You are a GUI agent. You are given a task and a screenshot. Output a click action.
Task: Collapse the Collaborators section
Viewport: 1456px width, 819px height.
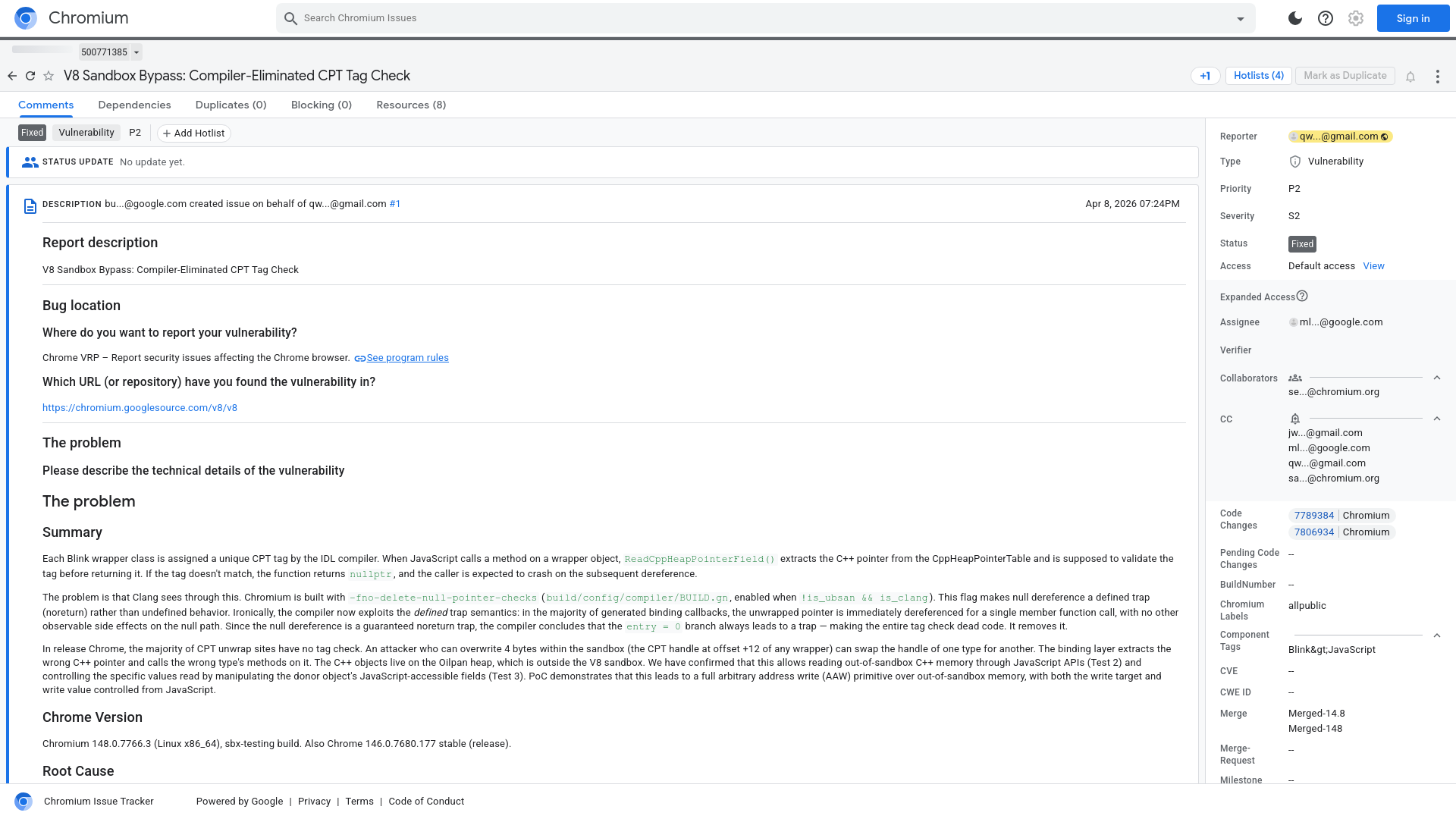pyautogui.click(x=1437, y=378)
